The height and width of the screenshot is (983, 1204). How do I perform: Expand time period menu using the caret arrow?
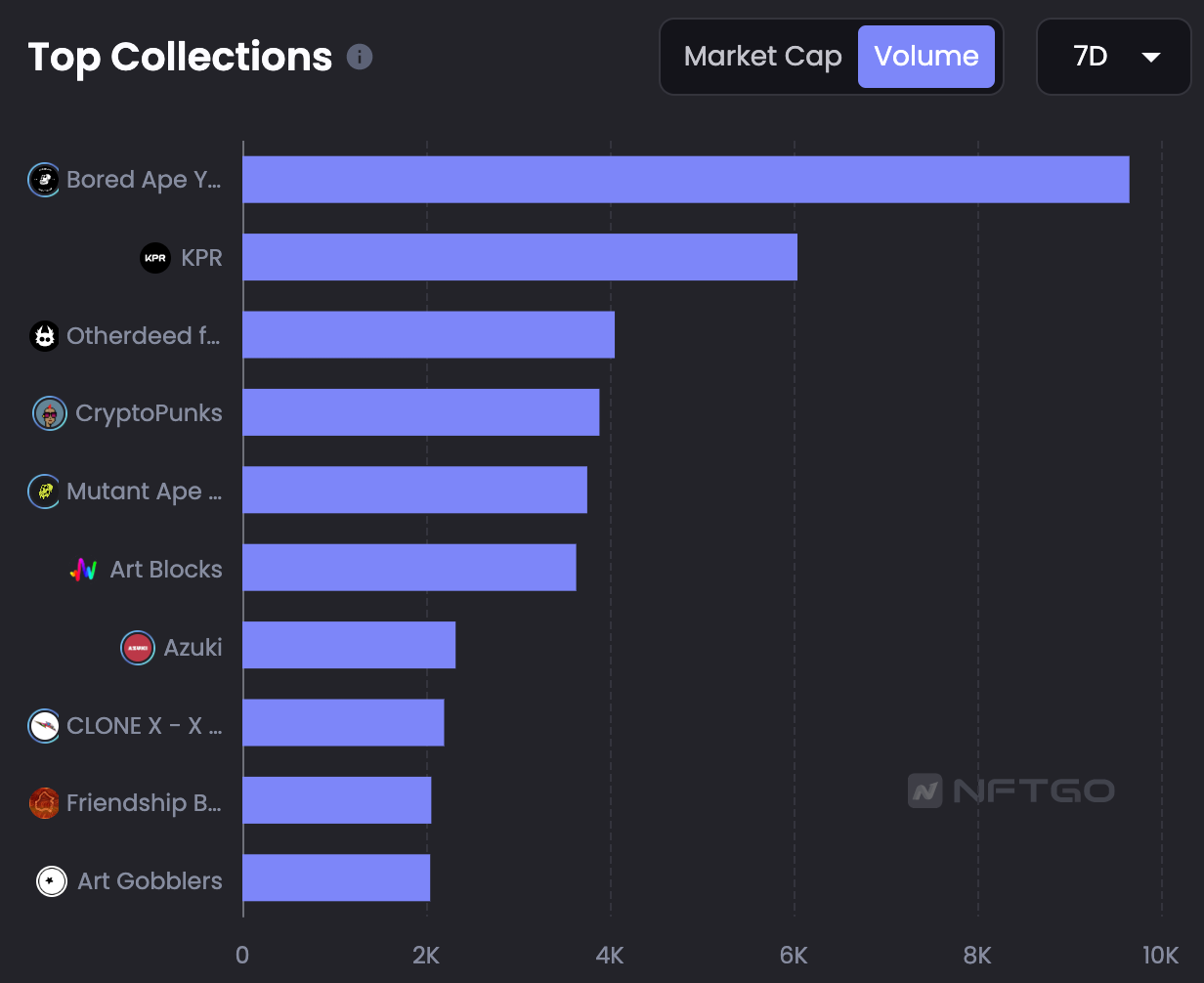pos(1151,58)
